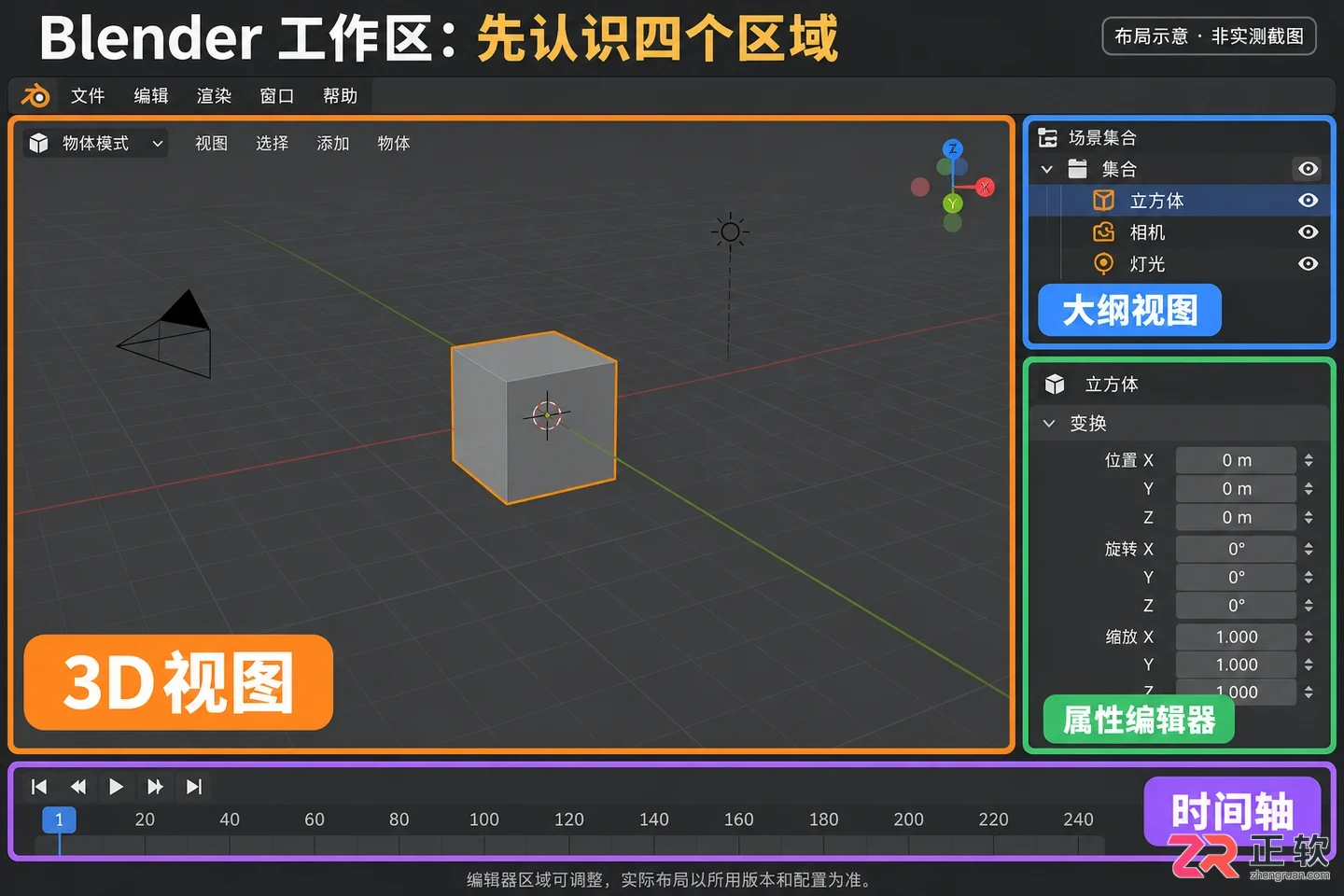Click the 旋转 Z stepper arrows
Viewport: 1344px width, 896px height.
coord(1309,605)
